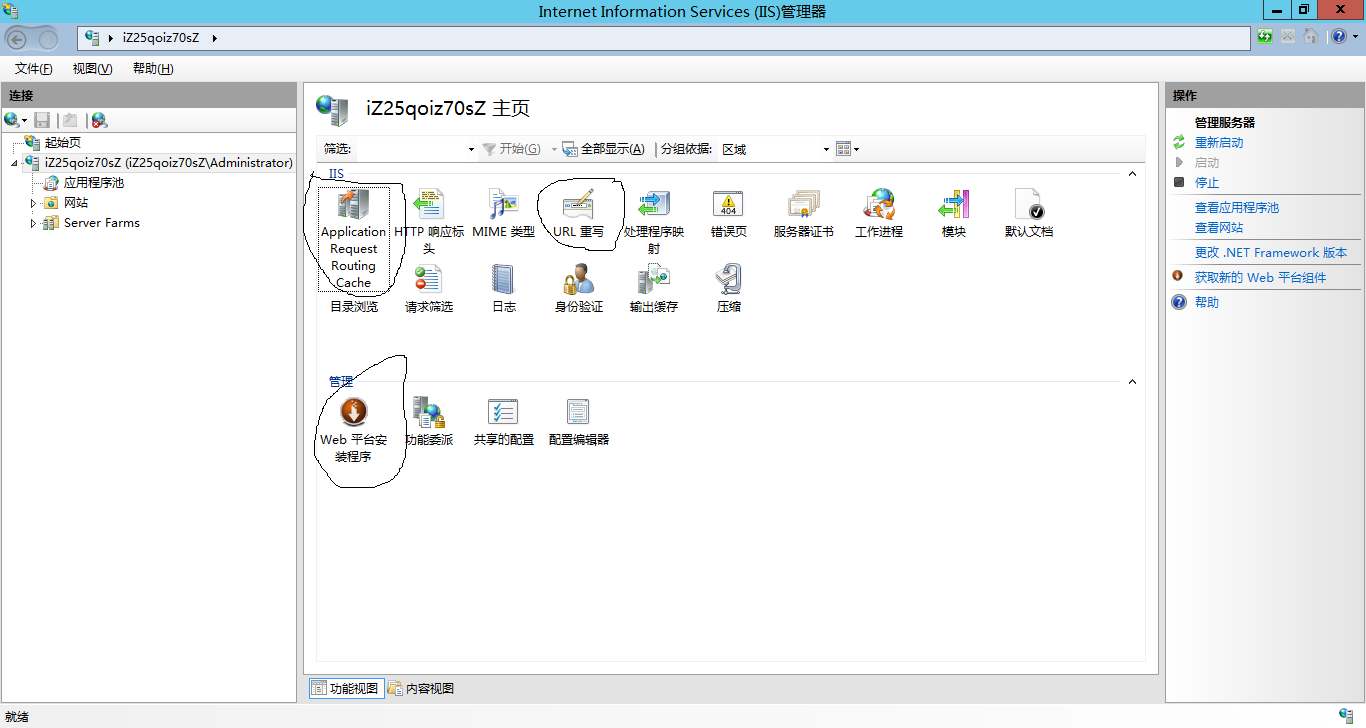Open the 错误页 404 icon

pos(728,205)
